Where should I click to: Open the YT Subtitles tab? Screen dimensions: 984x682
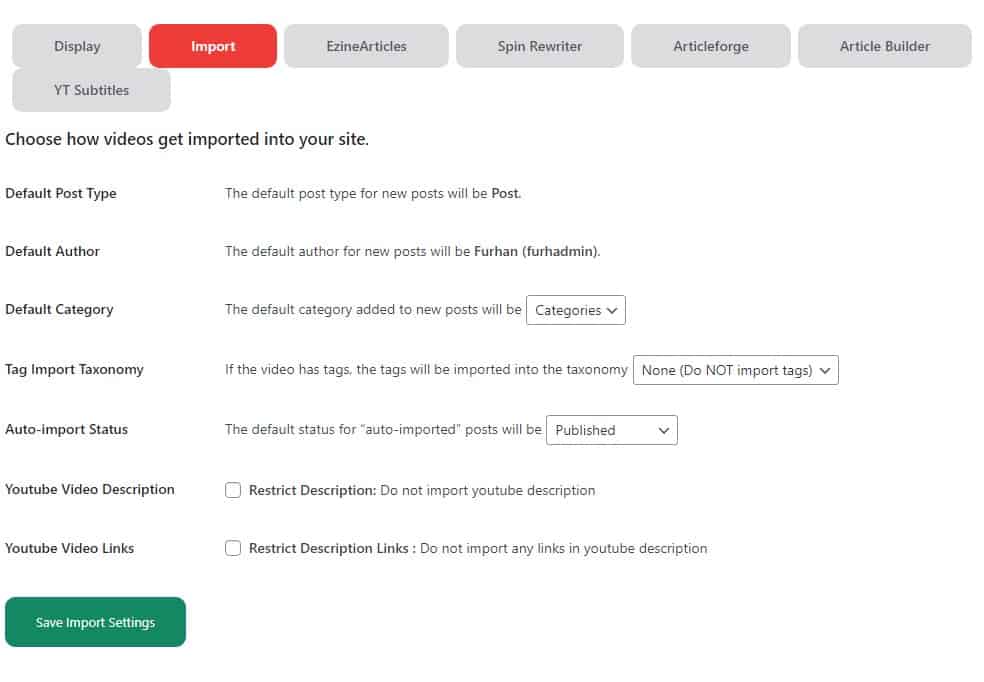coord(91,90)
